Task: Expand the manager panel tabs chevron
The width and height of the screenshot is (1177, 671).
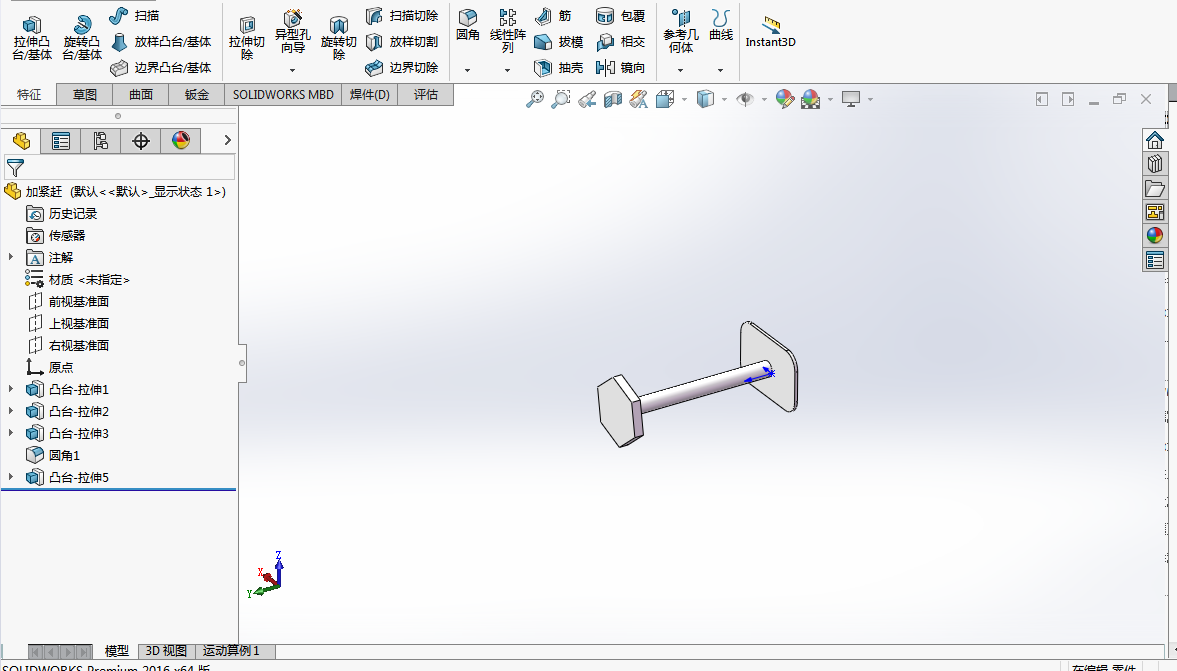Action: 227,140
